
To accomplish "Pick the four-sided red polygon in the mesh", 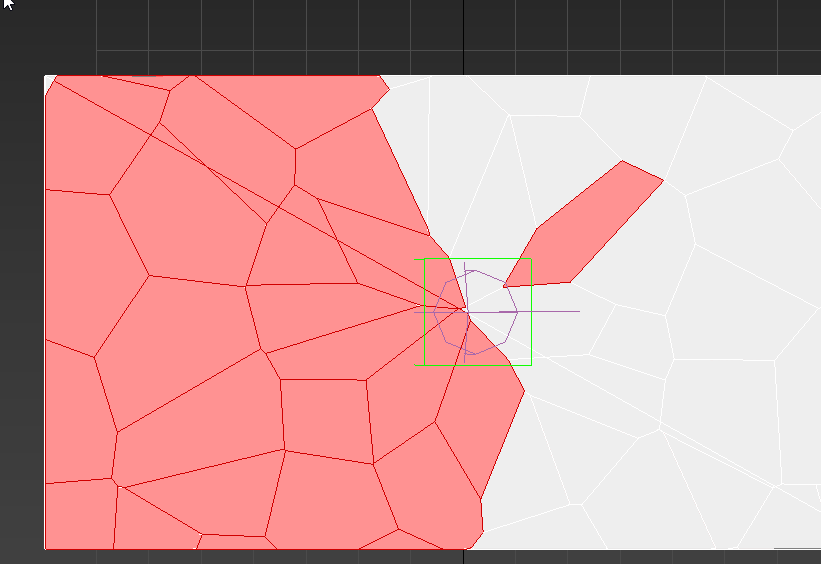I will 327,421.
